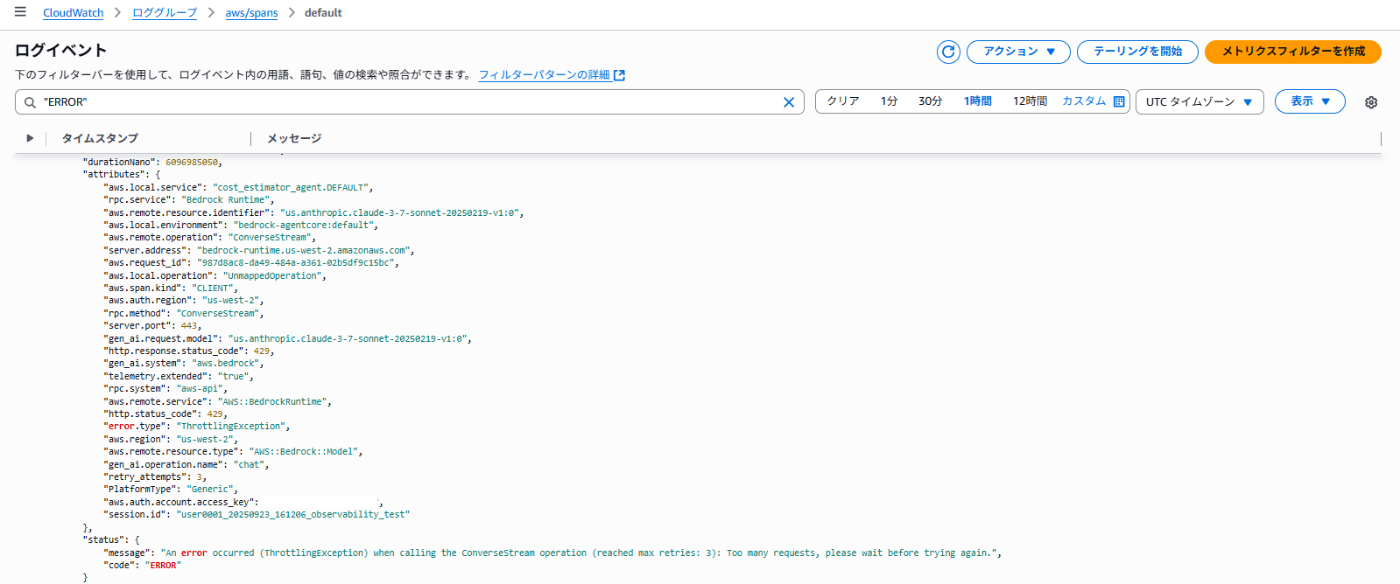1400x584 pixels.
Task: Open the UTC タイムゾーン dropdown
Action: pos(1200,102)
